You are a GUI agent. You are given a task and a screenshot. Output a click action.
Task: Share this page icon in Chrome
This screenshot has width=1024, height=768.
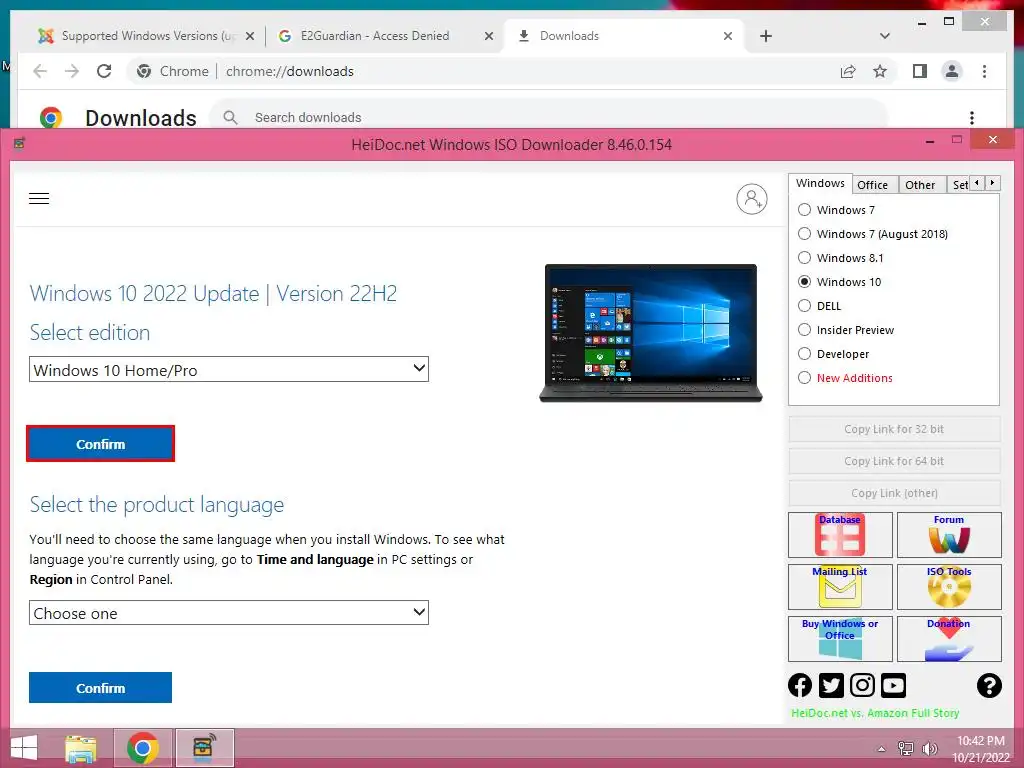coord(848,71)
